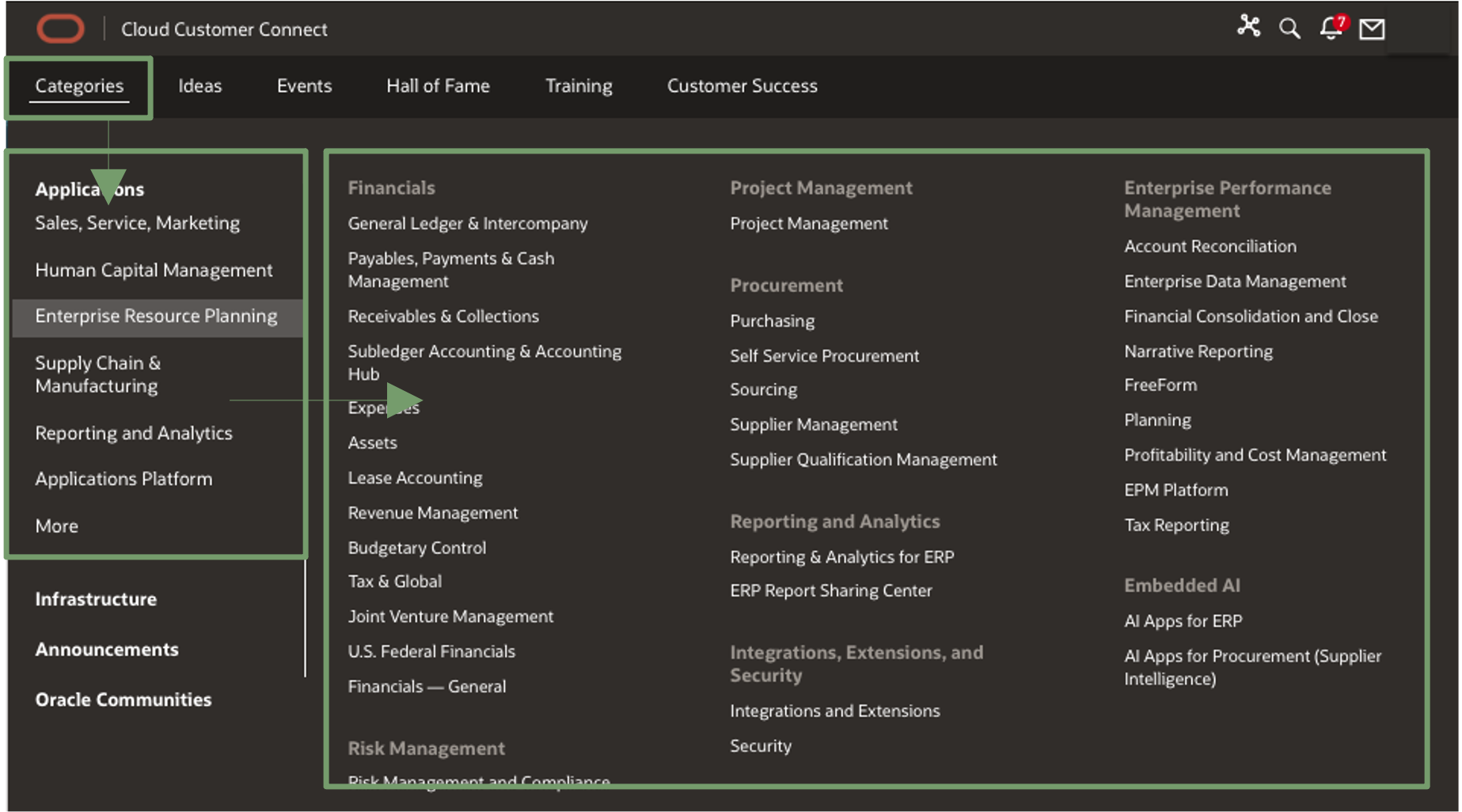Open Joint Venture Management under Financials
This screenshot has width=1462, height=812.
(450, 616)
